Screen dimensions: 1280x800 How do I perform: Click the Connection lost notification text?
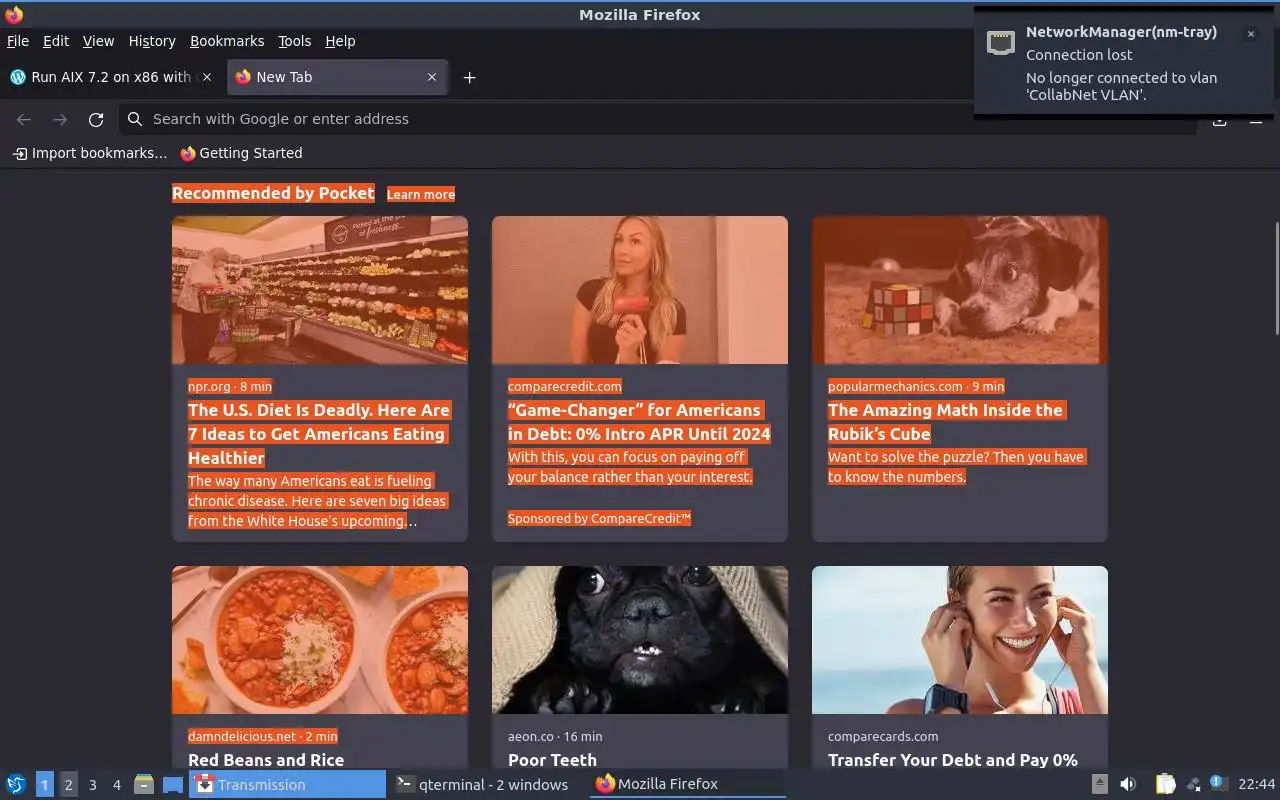tap(1079, 55)
